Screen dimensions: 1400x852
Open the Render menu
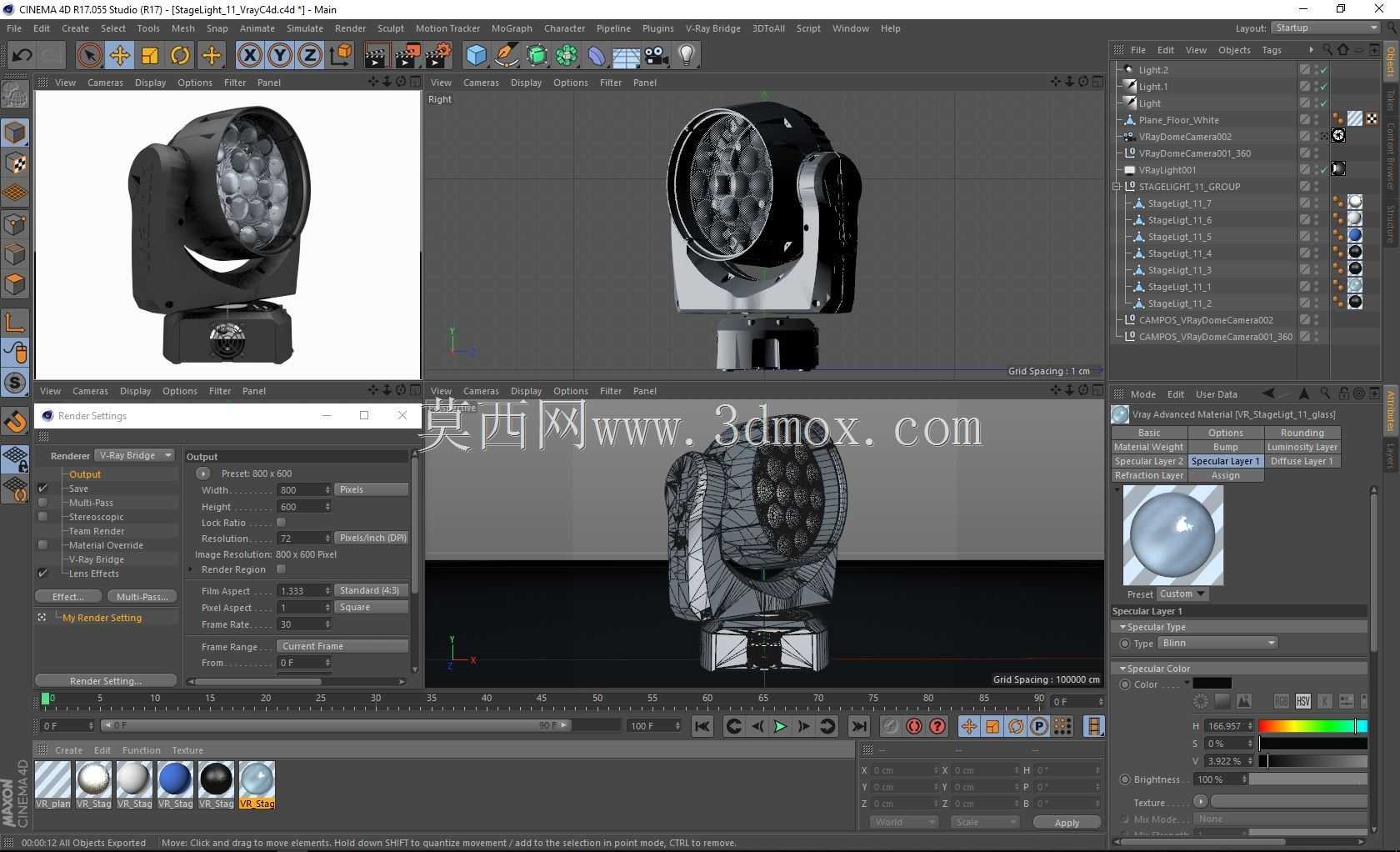point(350,28)
